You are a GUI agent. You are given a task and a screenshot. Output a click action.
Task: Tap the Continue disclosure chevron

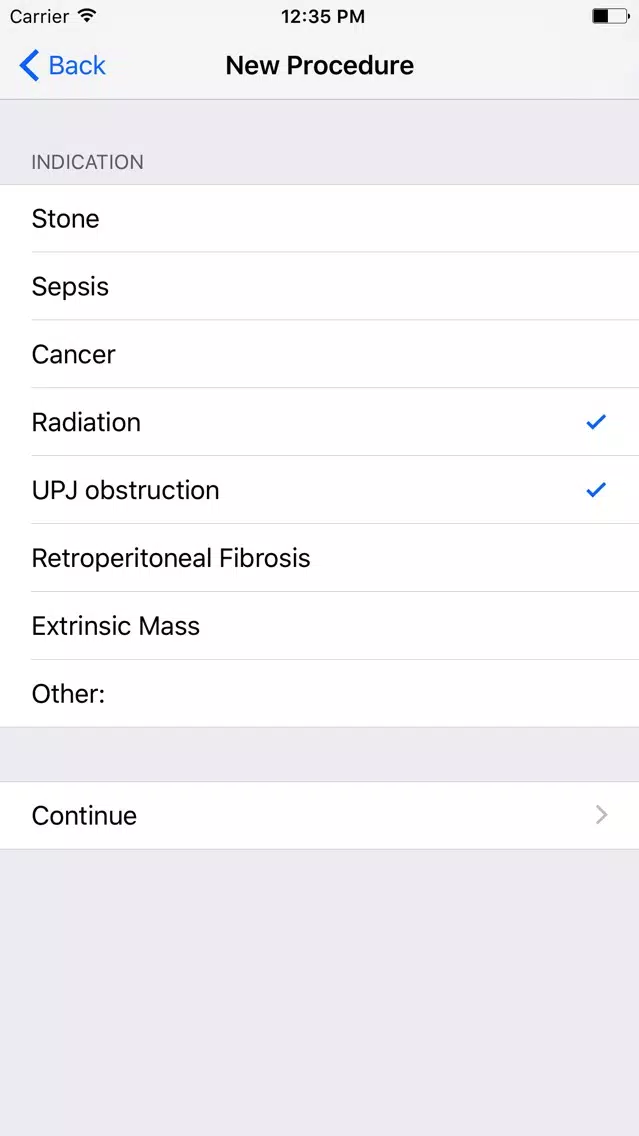coord(601,815)
